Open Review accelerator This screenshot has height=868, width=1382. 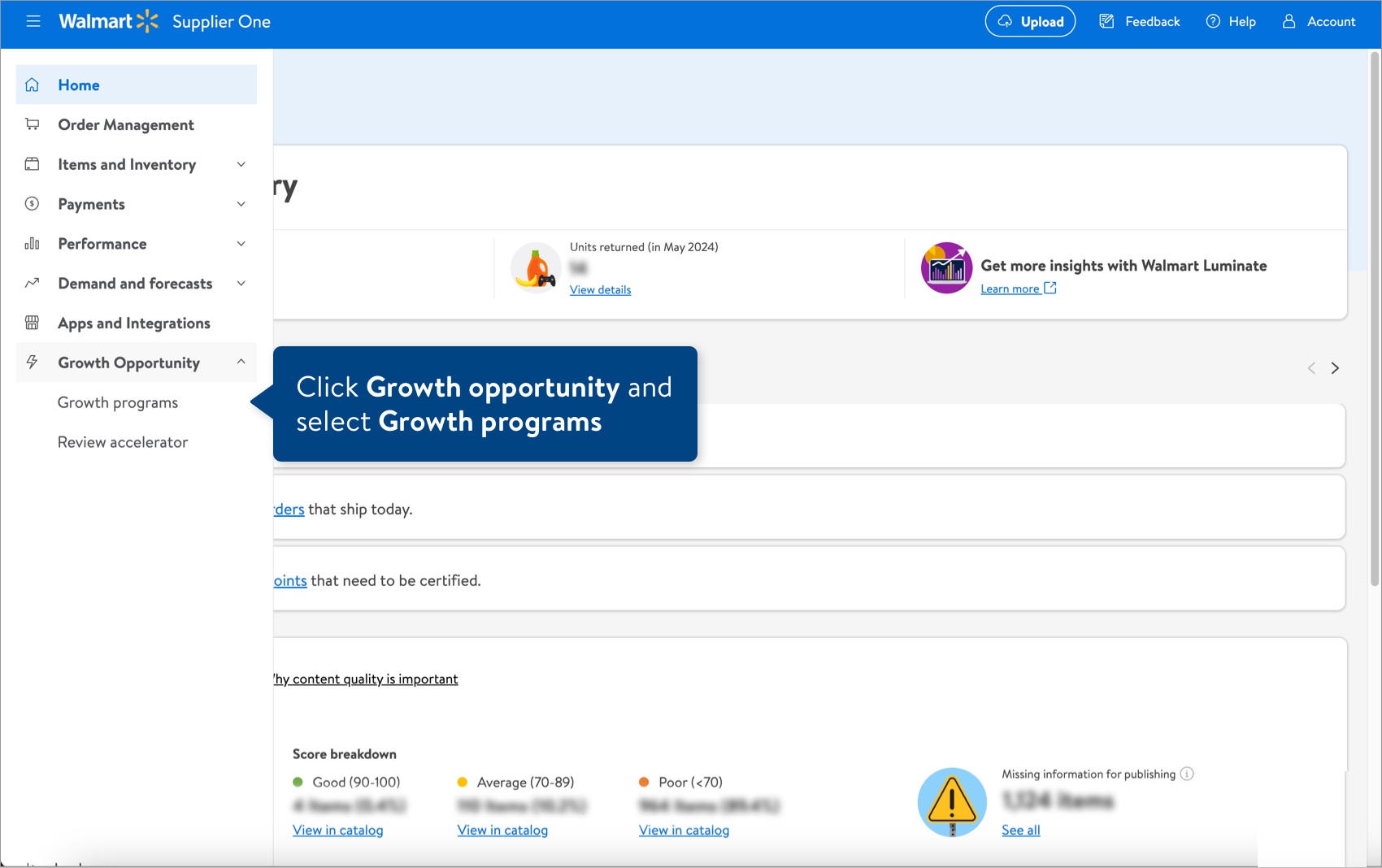pyautogui.click(x=123, y=441)
